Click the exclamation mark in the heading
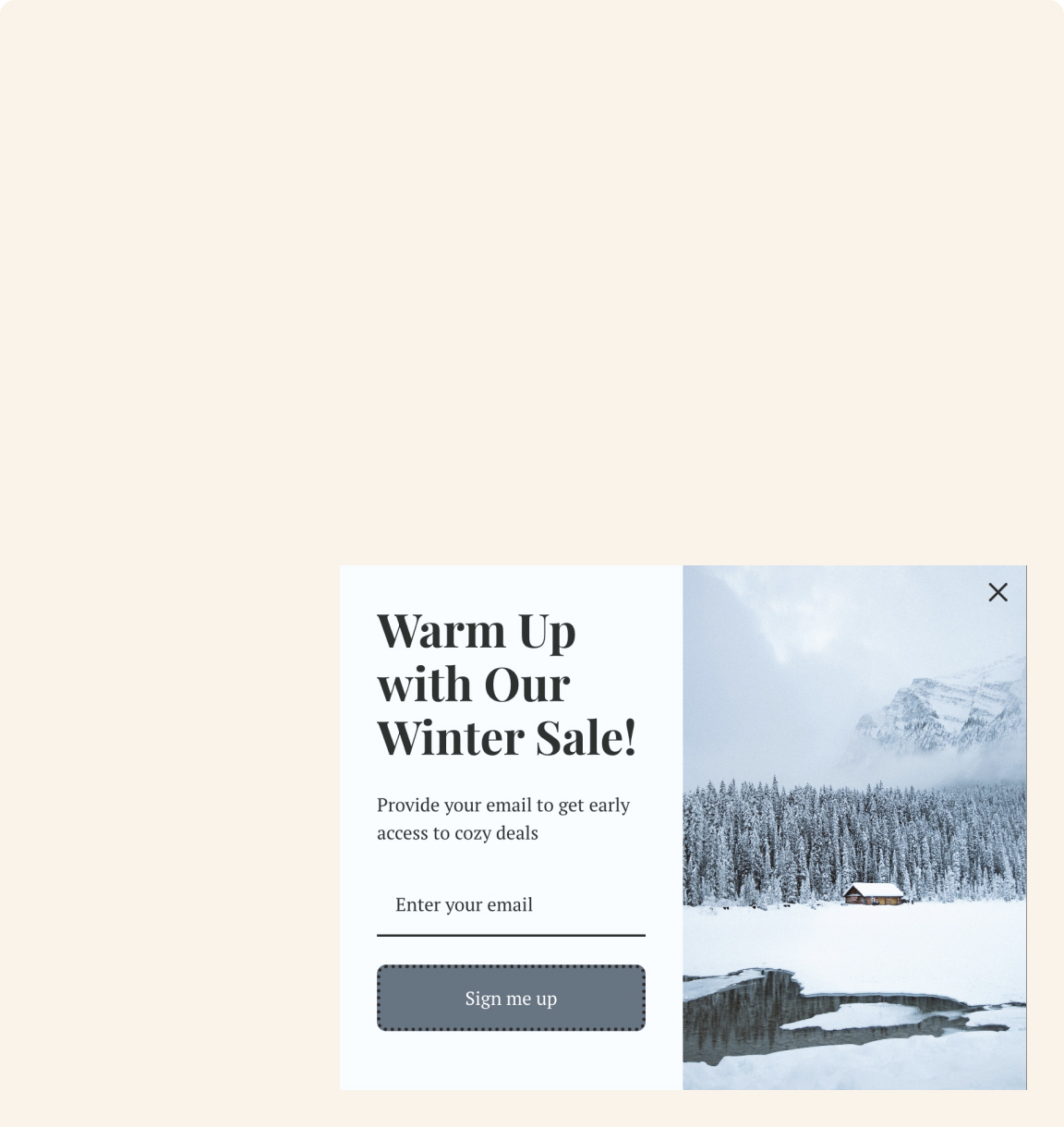This screenshot has height=1127, width=1064. click(x=630, y=737)
